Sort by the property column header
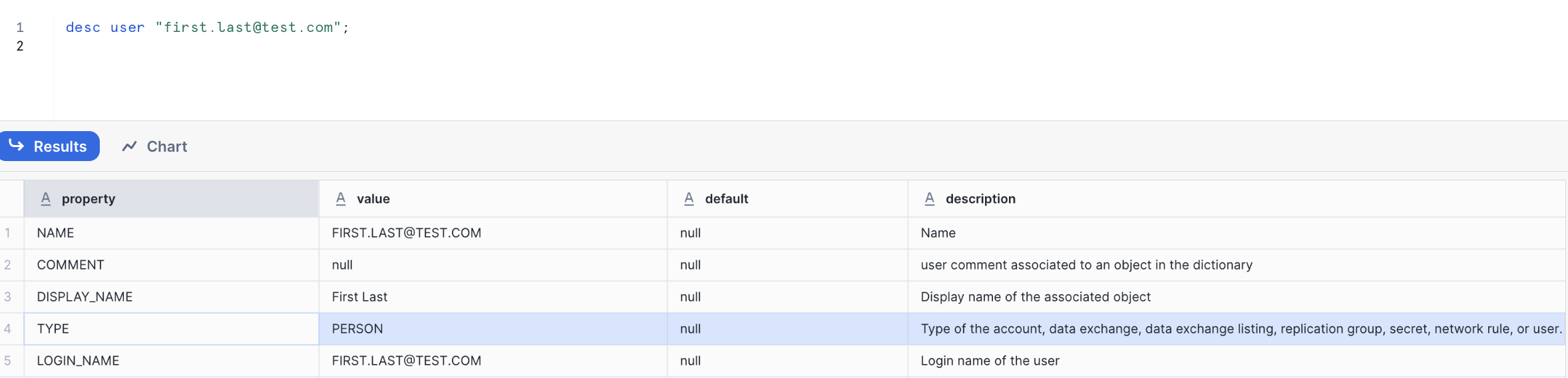Screen dimensions: 1568x378 coord(89,199)
